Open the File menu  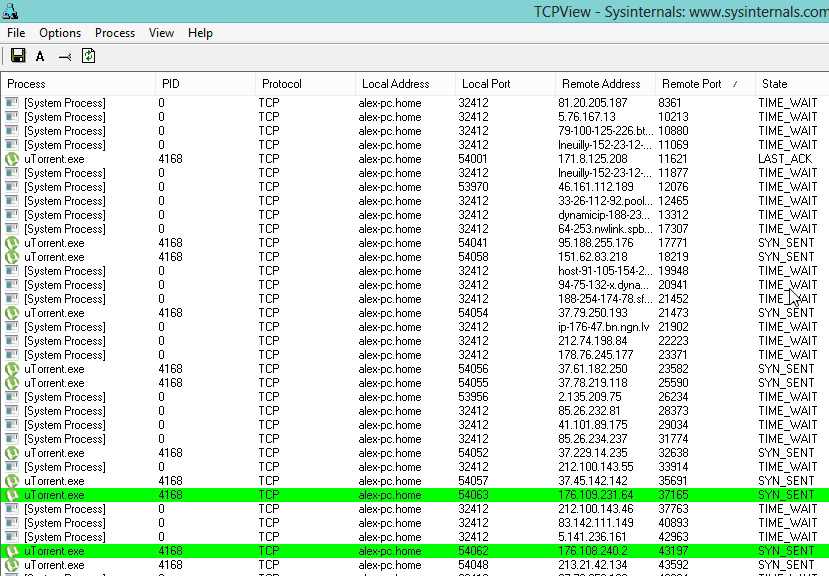pos(16,33)
